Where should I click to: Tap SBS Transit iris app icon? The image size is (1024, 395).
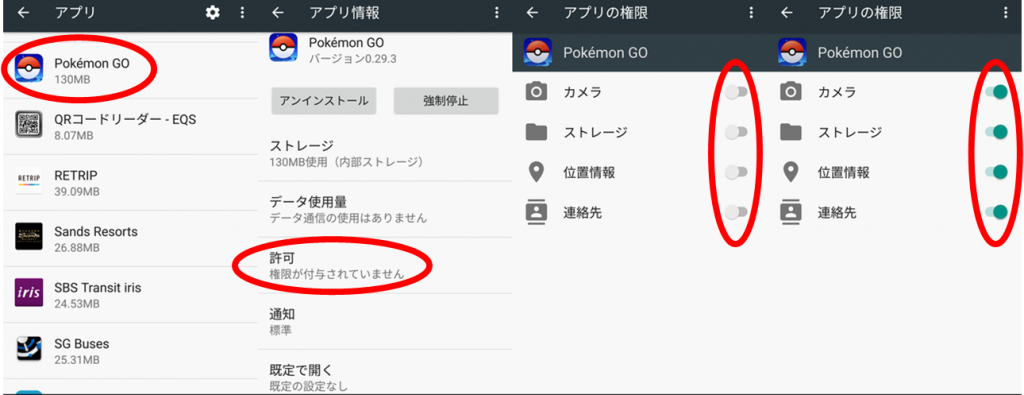click(x=29, y=292)
